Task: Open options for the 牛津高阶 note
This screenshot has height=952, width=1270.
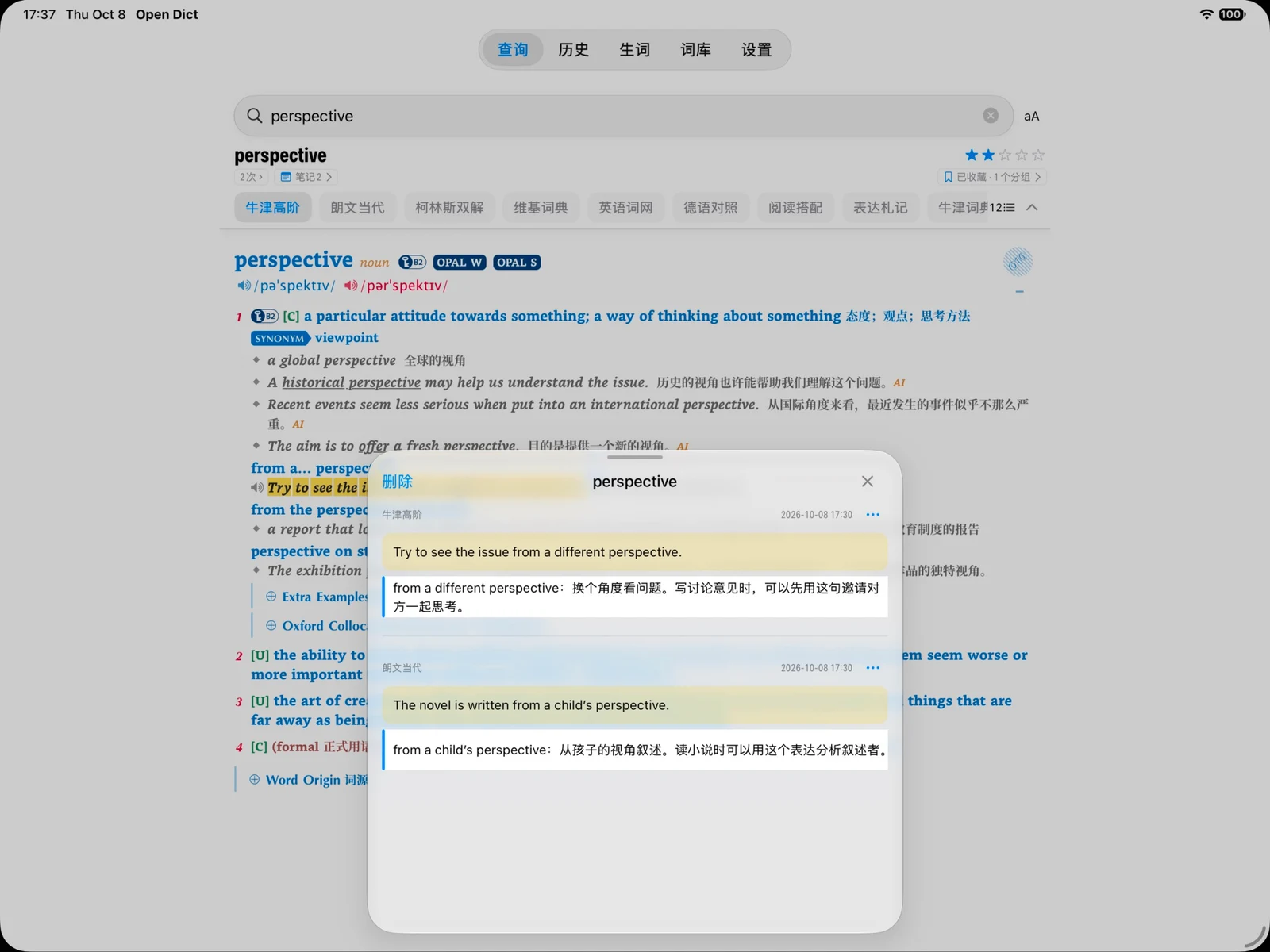Action: (x=873, y=515)
